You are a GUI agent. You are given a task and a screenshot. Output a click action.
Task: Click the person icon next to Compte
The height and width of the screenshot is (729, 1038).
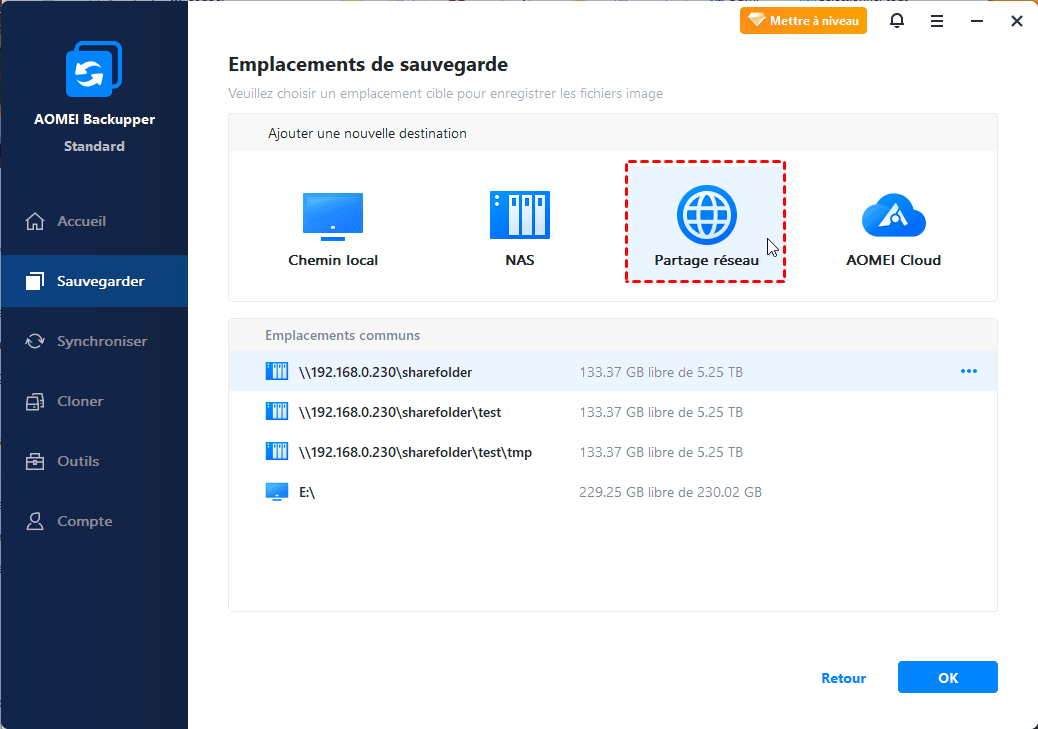coord(35,521)
